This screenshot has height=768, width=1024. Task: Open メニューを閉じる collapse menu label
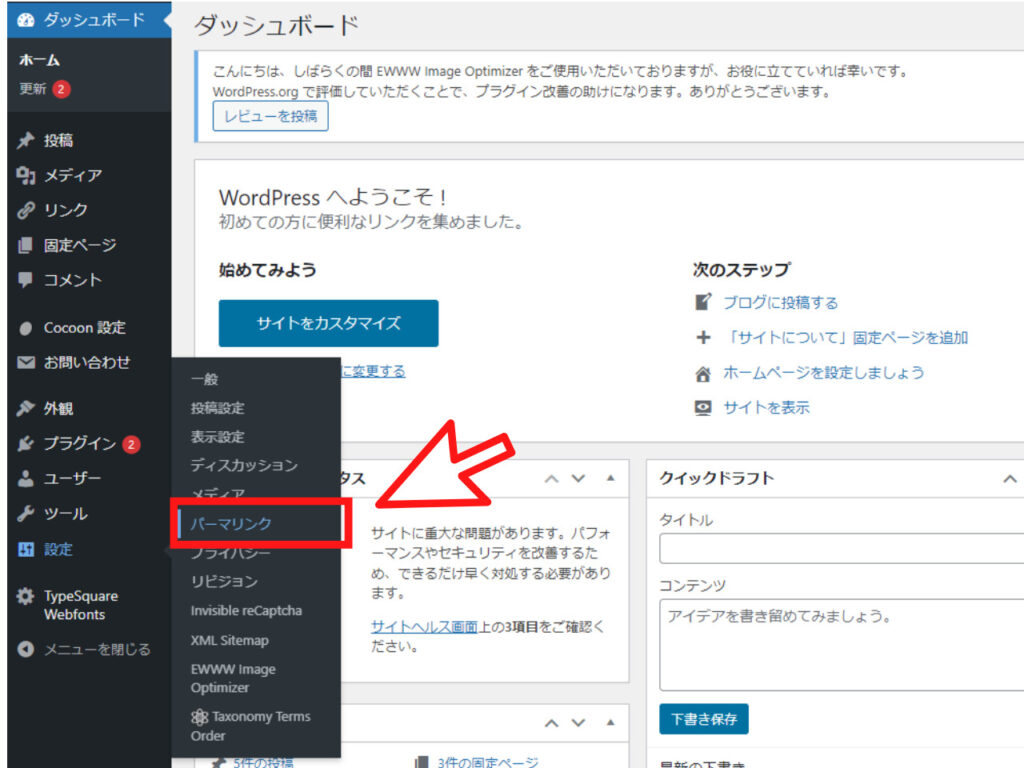97,649
